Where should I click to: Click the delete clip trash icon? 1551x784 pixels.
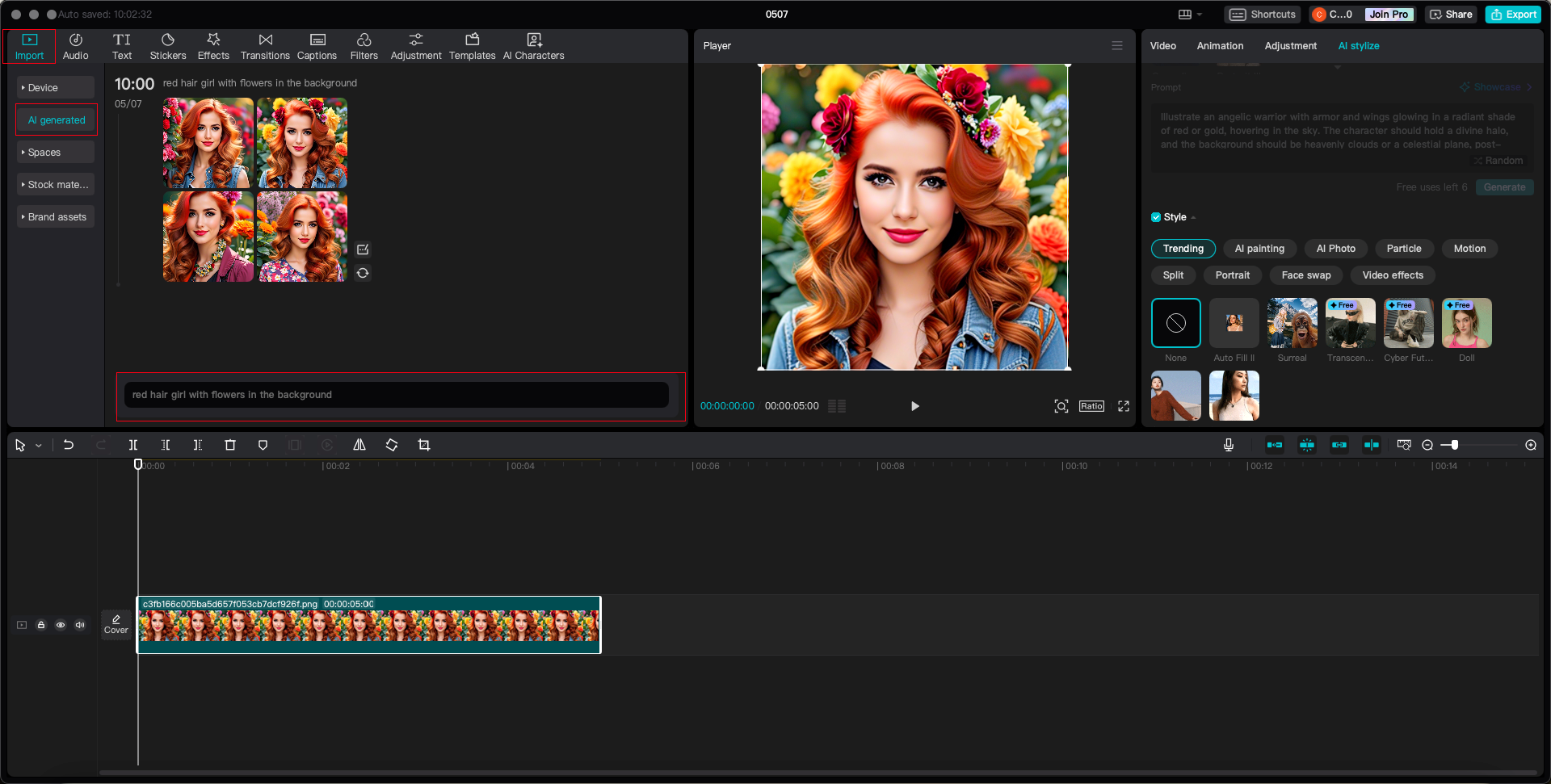230,445
